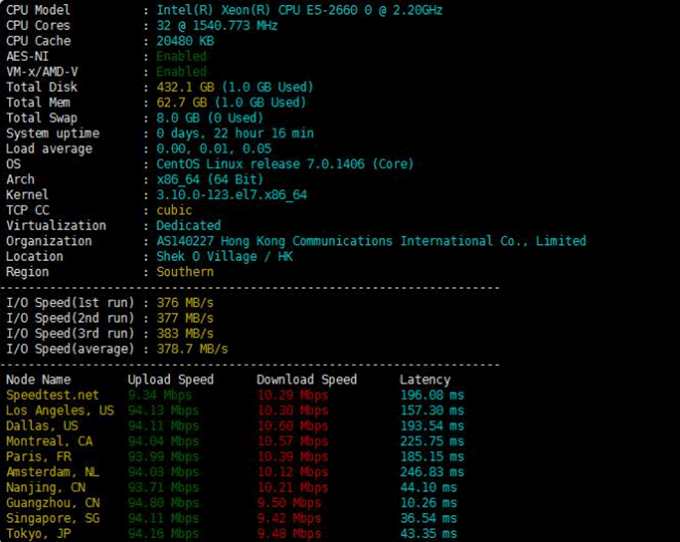Select the Speedtest.net node name
This screenshot has width=680, height=542.
pos(53,395)
